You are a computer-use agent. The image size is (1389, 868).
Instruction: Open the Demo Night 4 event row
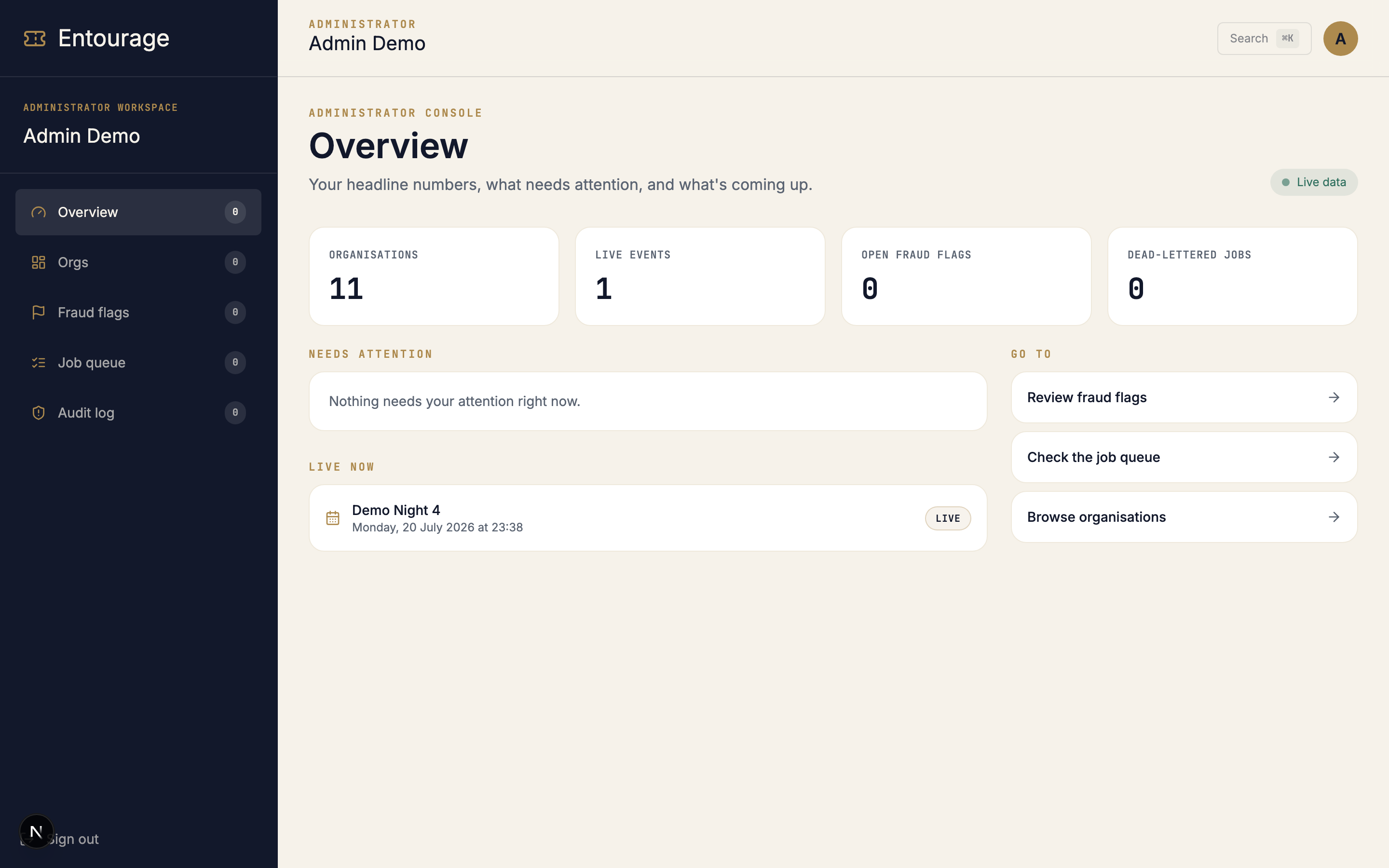click(x=647, y=518)
